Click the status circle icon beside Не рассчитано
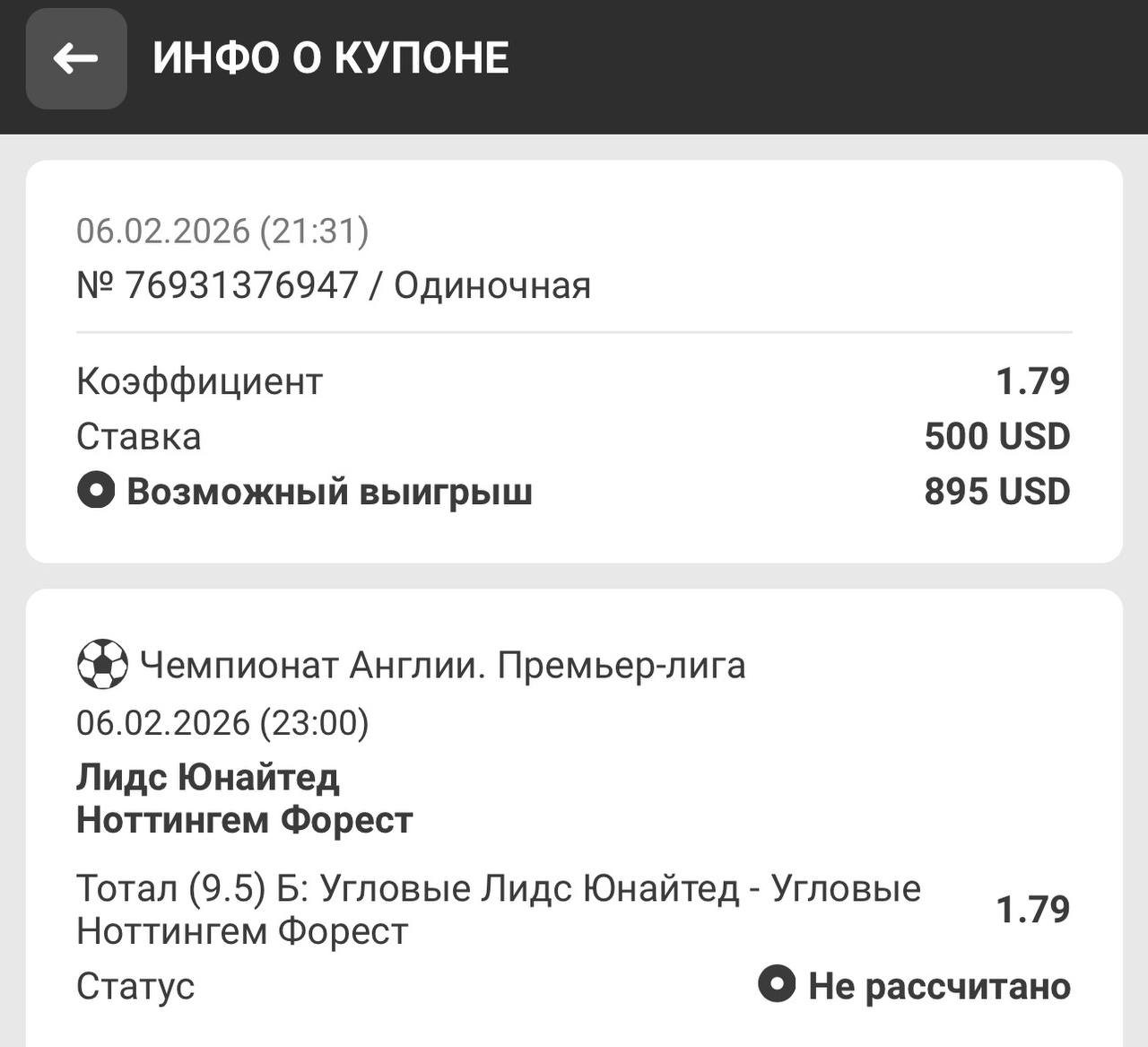 coord(777,983)
